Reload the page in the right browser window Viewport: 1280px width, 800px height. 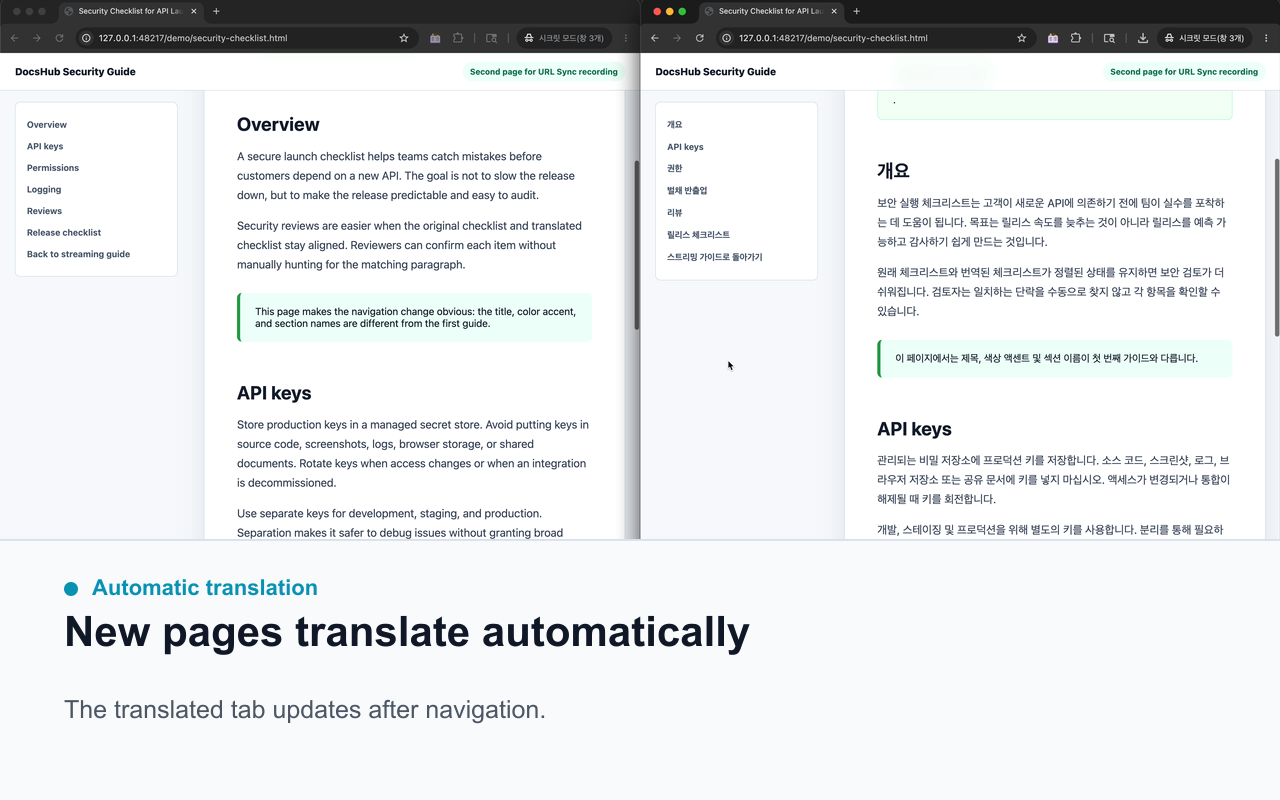(699, 38)
